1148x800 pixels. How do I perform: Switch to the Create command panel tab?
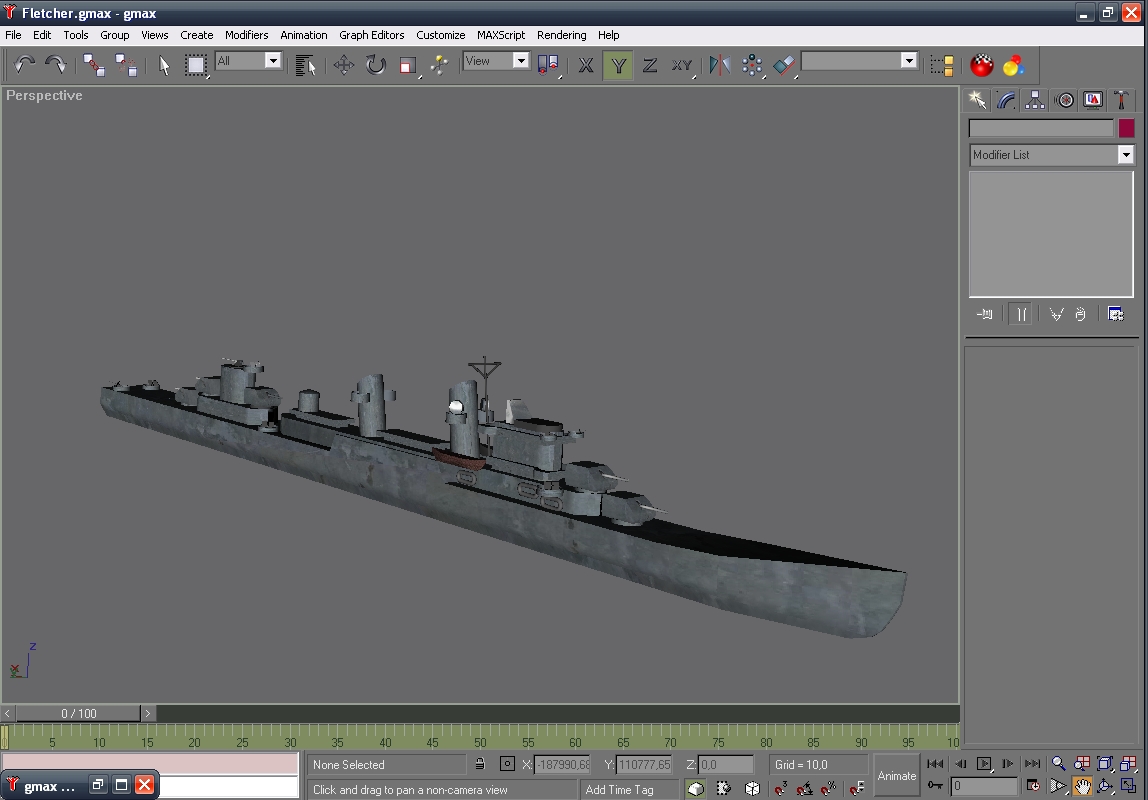(977, 100)
